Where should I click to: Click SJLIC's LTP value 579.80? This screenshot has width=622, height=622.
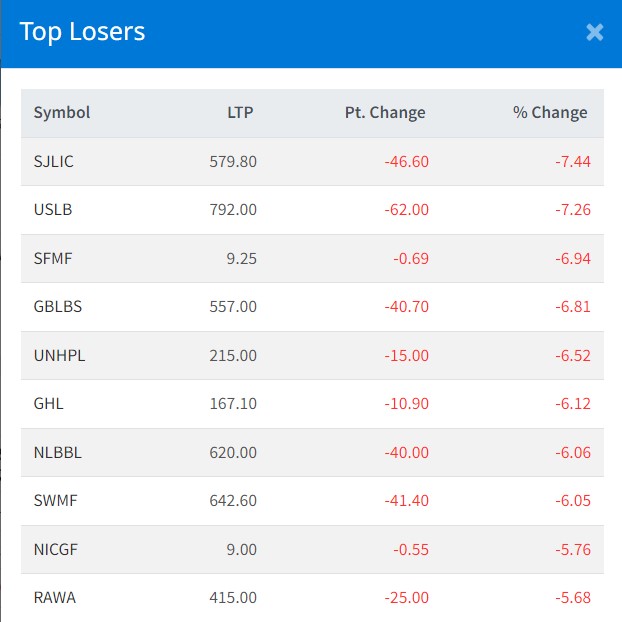tap(232, 161)
